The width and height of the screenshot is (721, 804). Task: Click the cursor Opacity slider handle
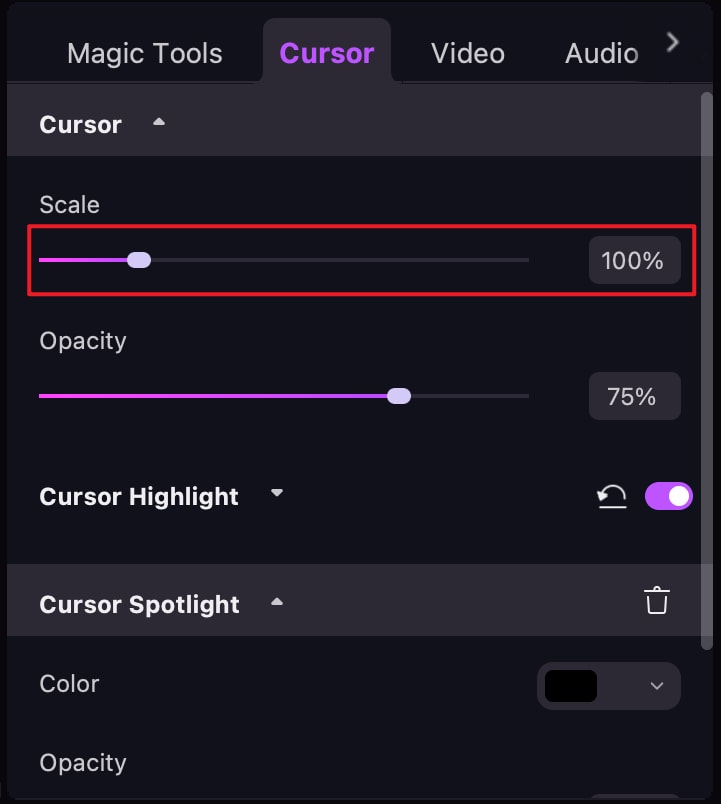pos(399,396)
